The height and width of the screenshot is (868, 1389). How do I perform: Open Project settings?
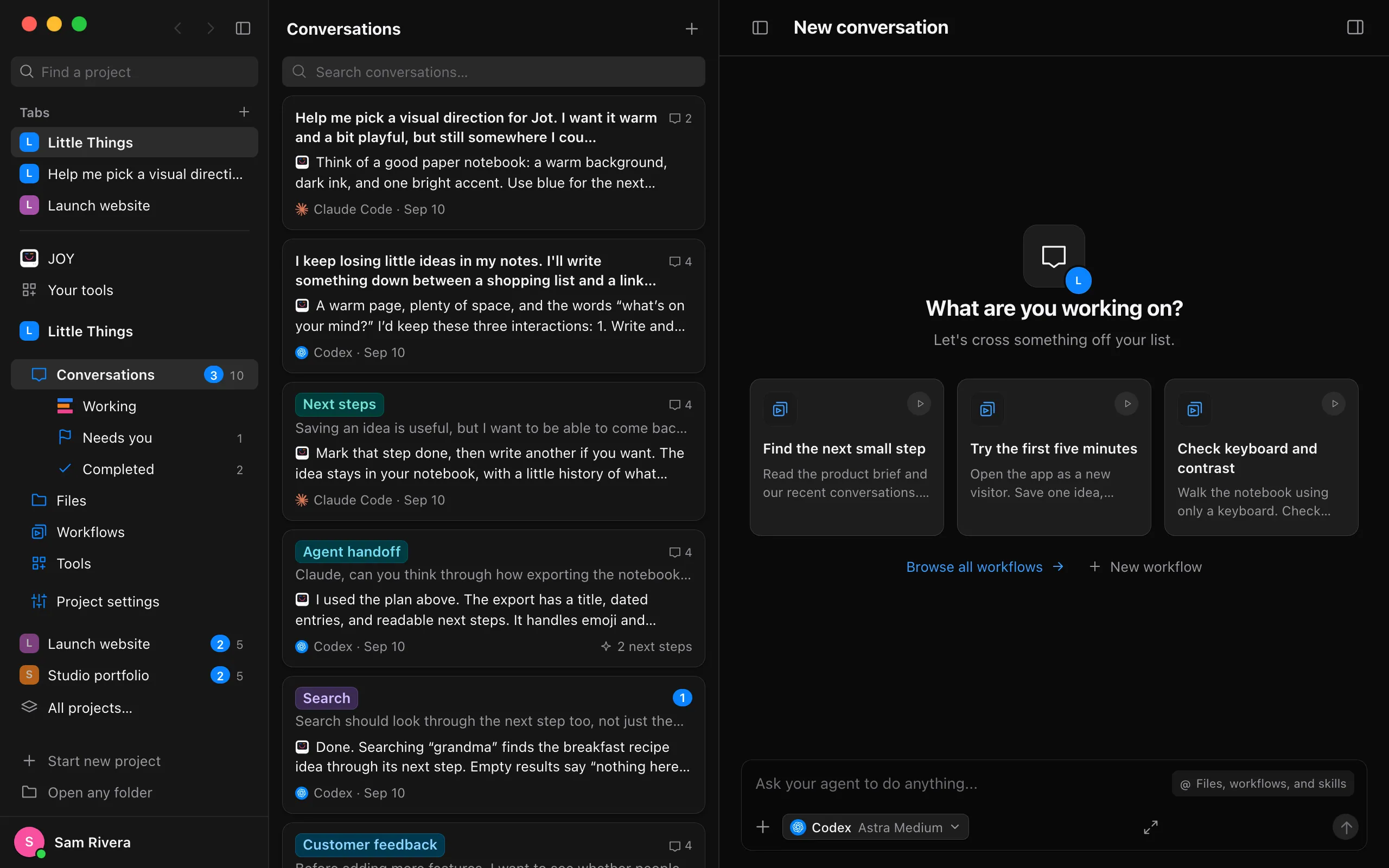(135, 602)
